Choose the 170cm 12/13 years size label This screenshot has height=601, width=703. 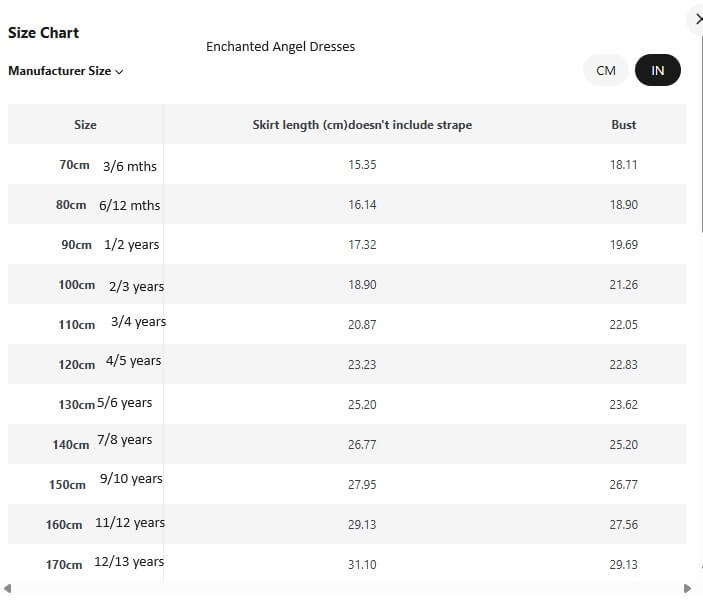point(105,563)
